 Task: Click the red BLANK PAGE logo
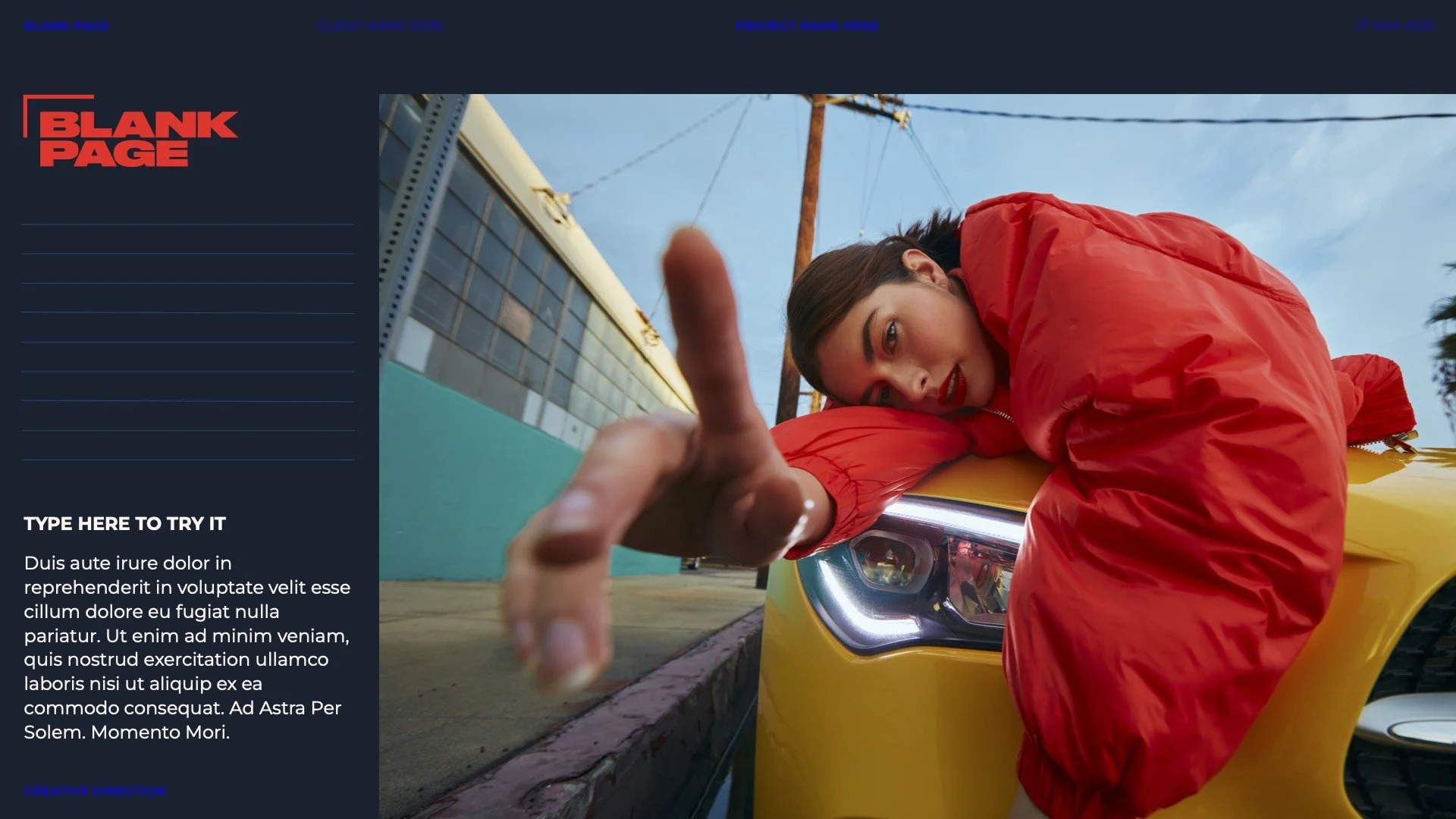(x=130, y=130)
